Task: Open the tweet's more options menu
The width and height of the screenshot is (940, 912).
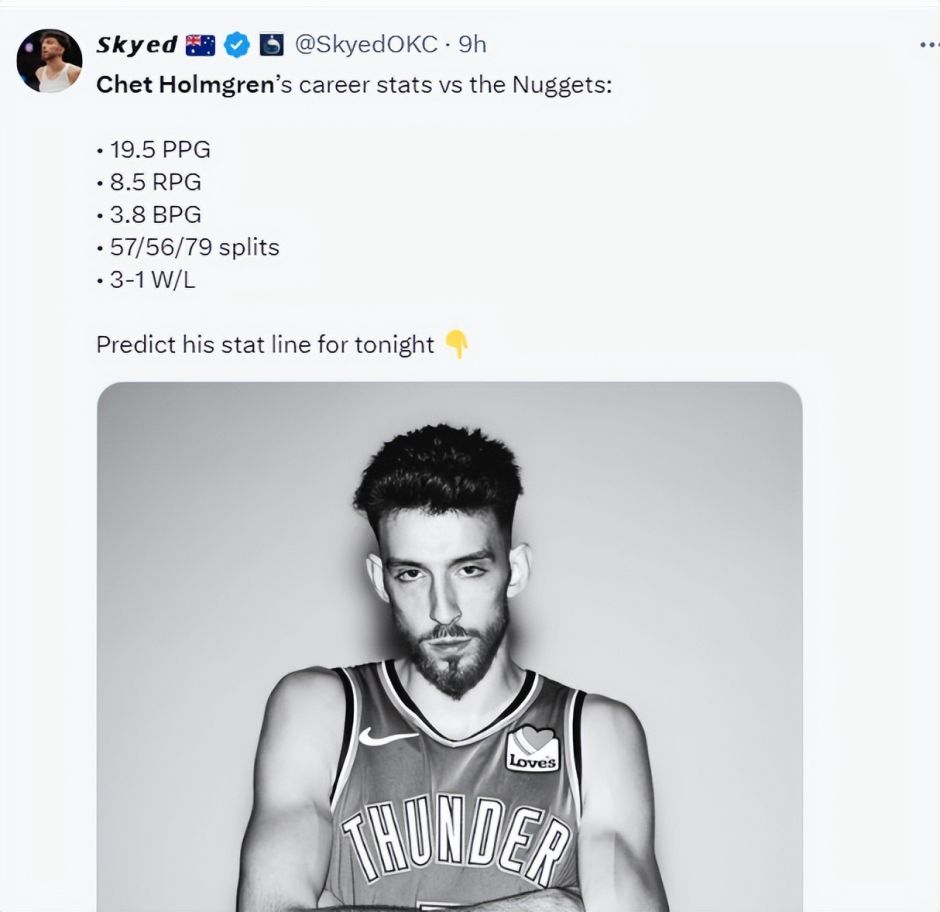Action: tap(927, 46)
